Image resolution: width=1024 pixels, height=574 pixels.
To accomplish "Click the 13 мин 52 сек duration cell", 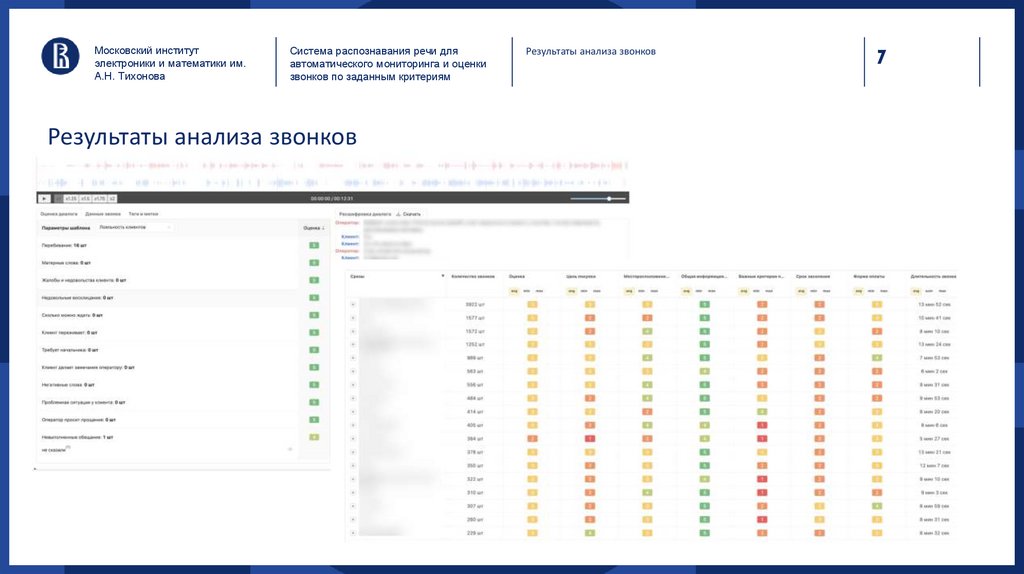I will [x=934, y=304].
